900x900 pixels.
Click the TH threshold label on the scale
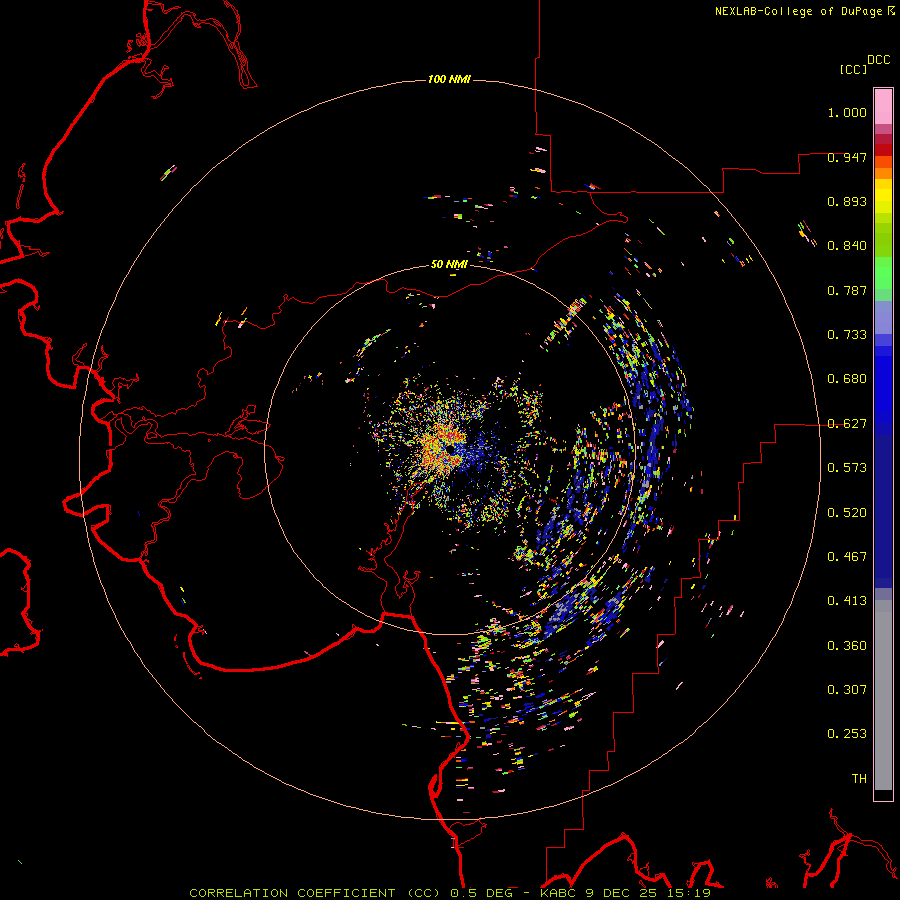[859, 779]
